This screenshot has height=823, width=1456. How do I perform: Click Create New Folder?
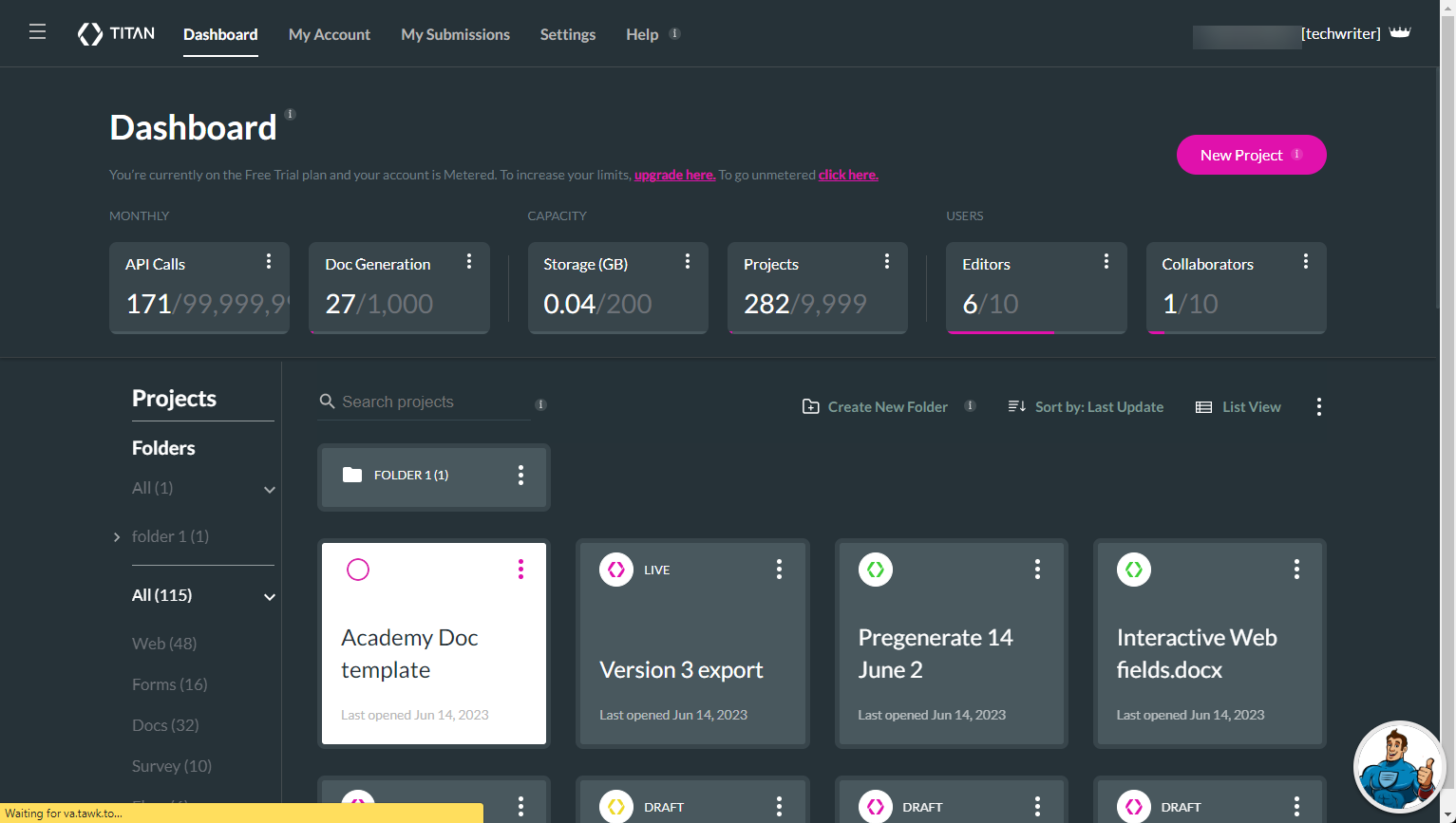point(876,406)
